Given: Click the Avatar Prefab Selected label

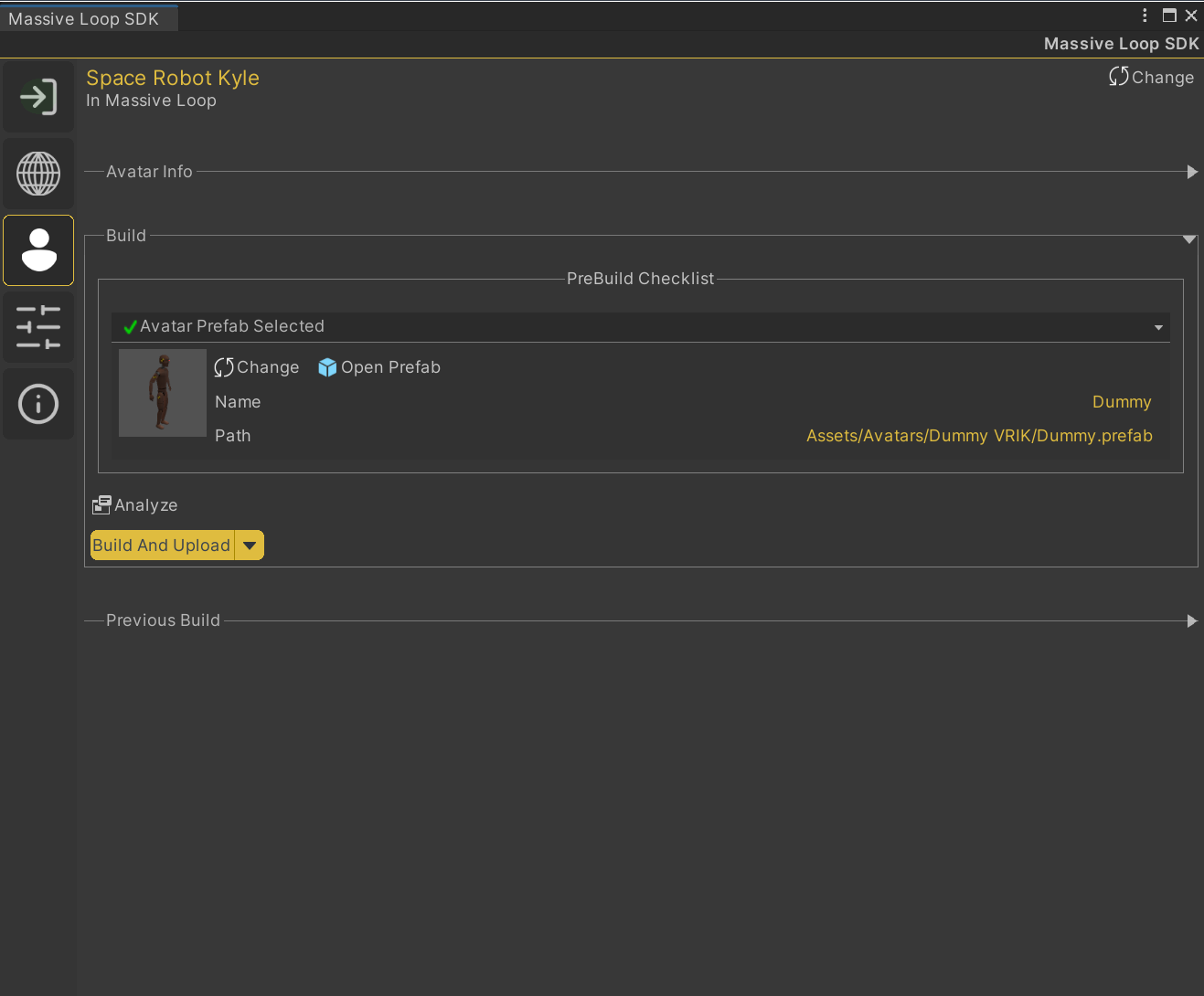Looking at the screenshot, I should click(232, 326).
